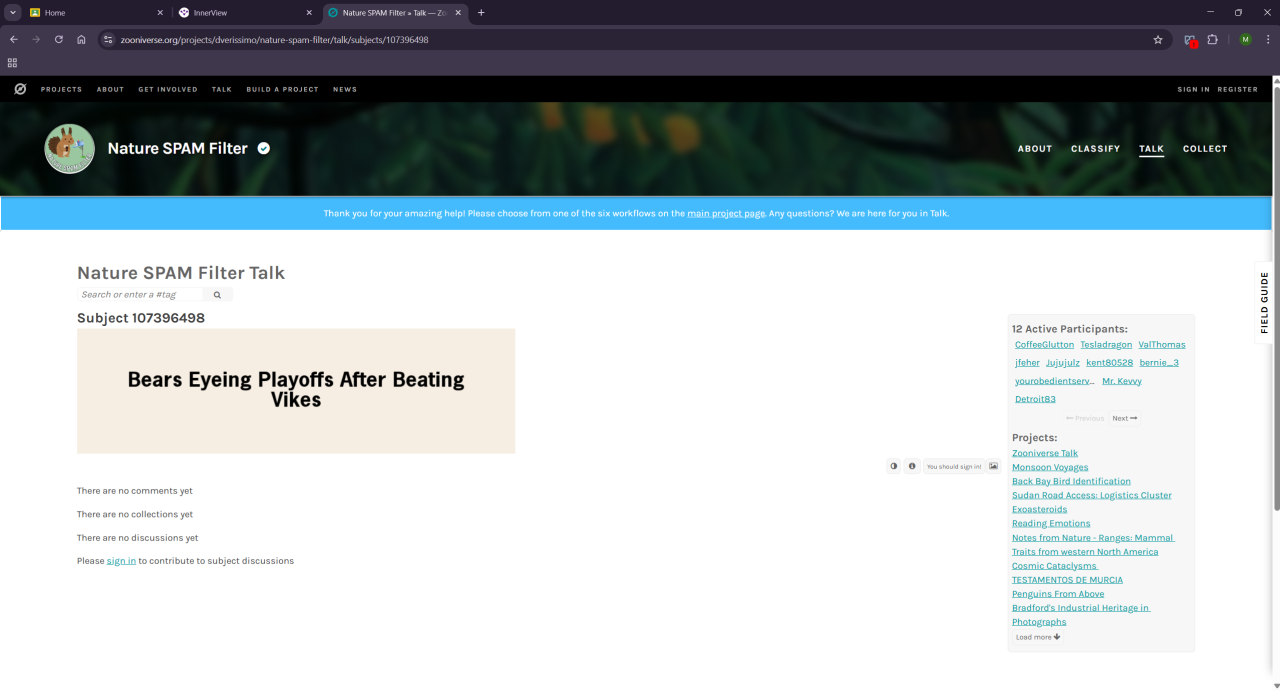The image size is (1280, 691).
Task: Click the Bears Eyeing Playoffs subject image
Action: tap(296, 391)
